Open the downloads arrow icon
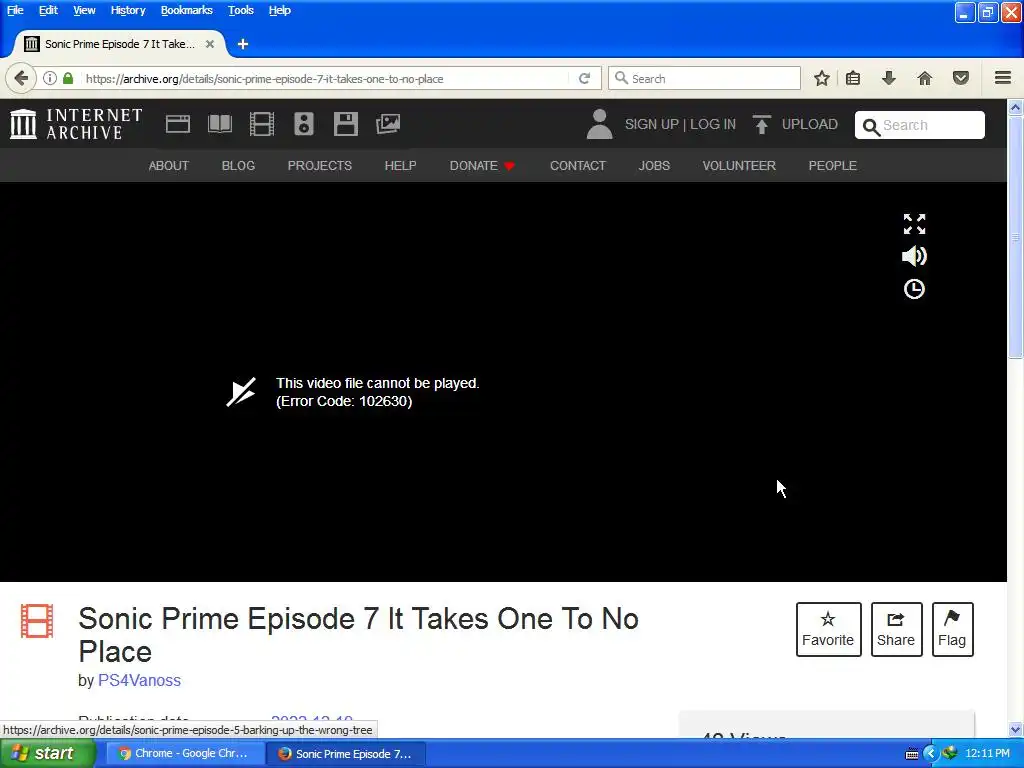 tap(889, 78)
